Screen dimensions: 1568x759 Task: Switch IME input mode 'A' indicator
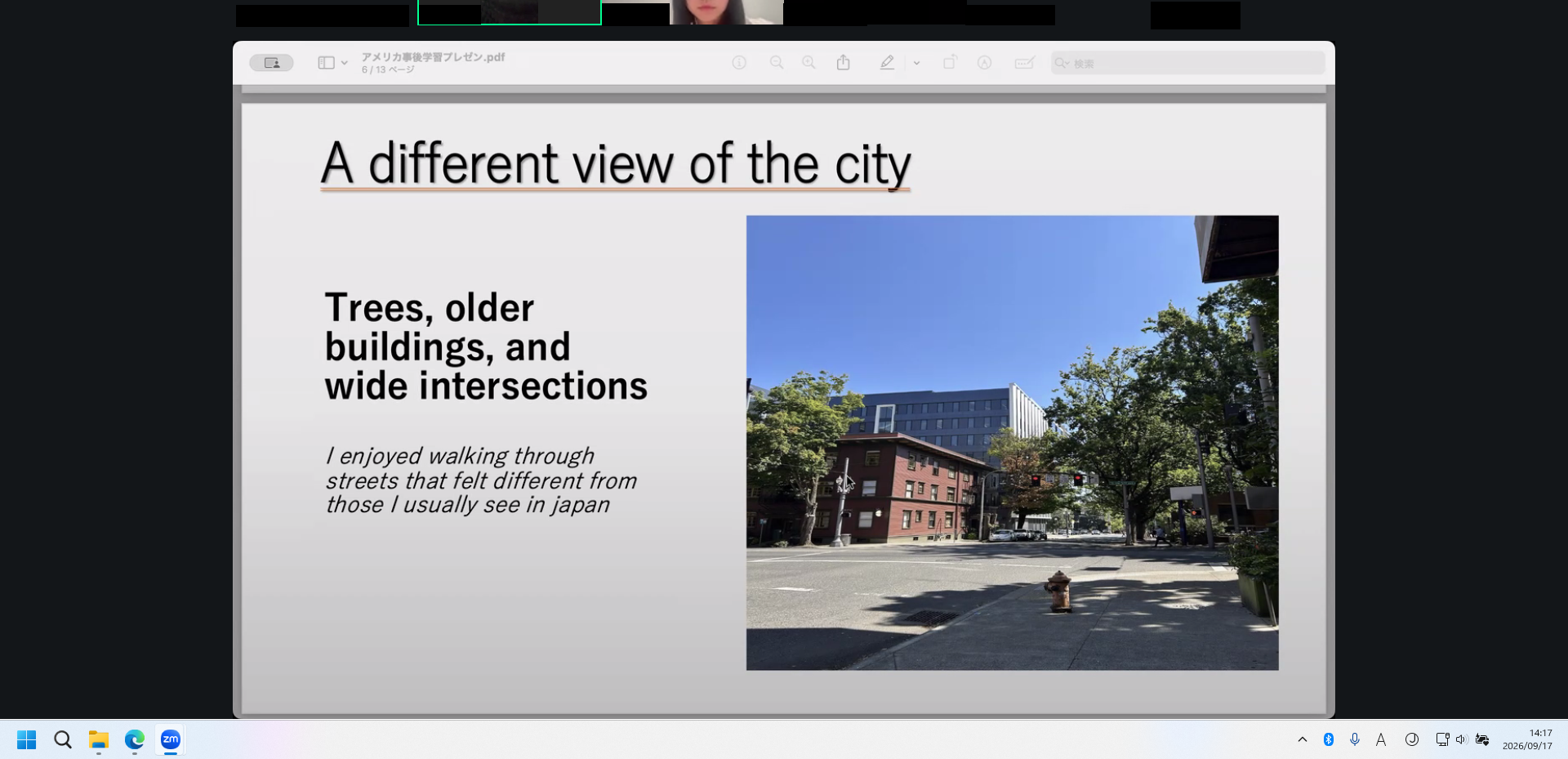1381,739
